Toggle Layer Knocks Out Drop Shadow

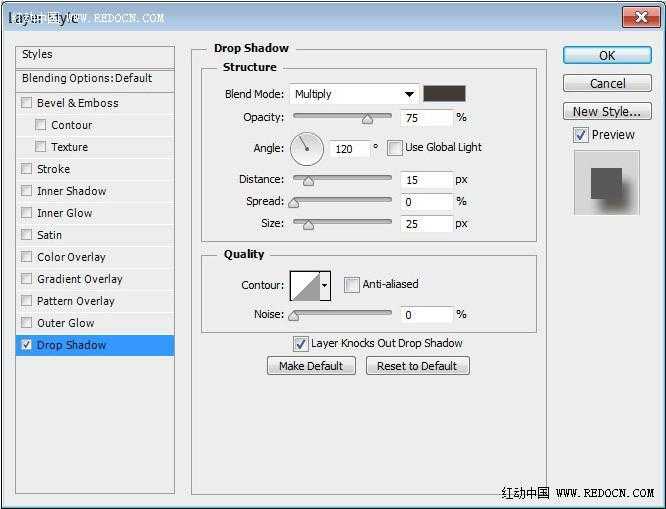300,344
